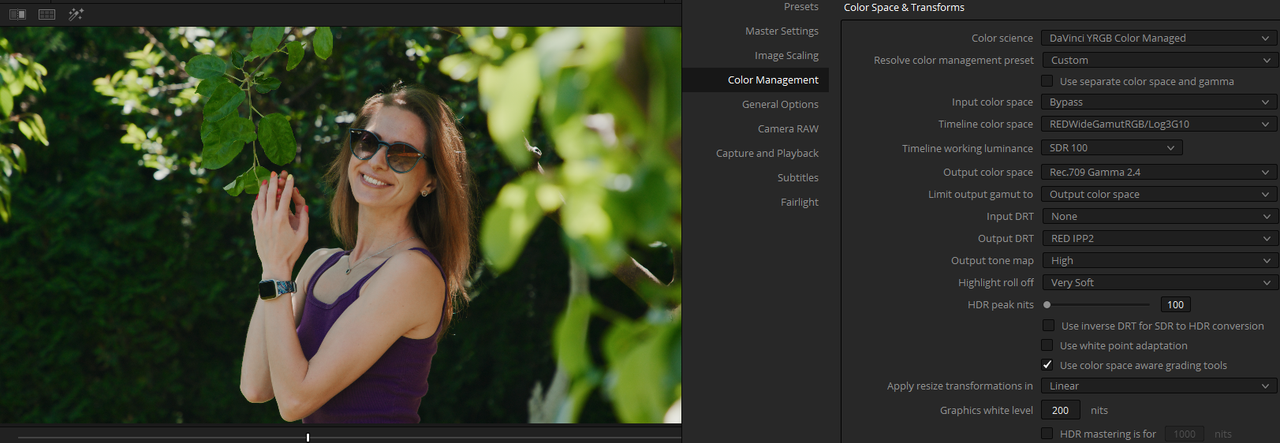
Task: Toggle HDR mastering is for checkbox
Action: pos(1047,434)
